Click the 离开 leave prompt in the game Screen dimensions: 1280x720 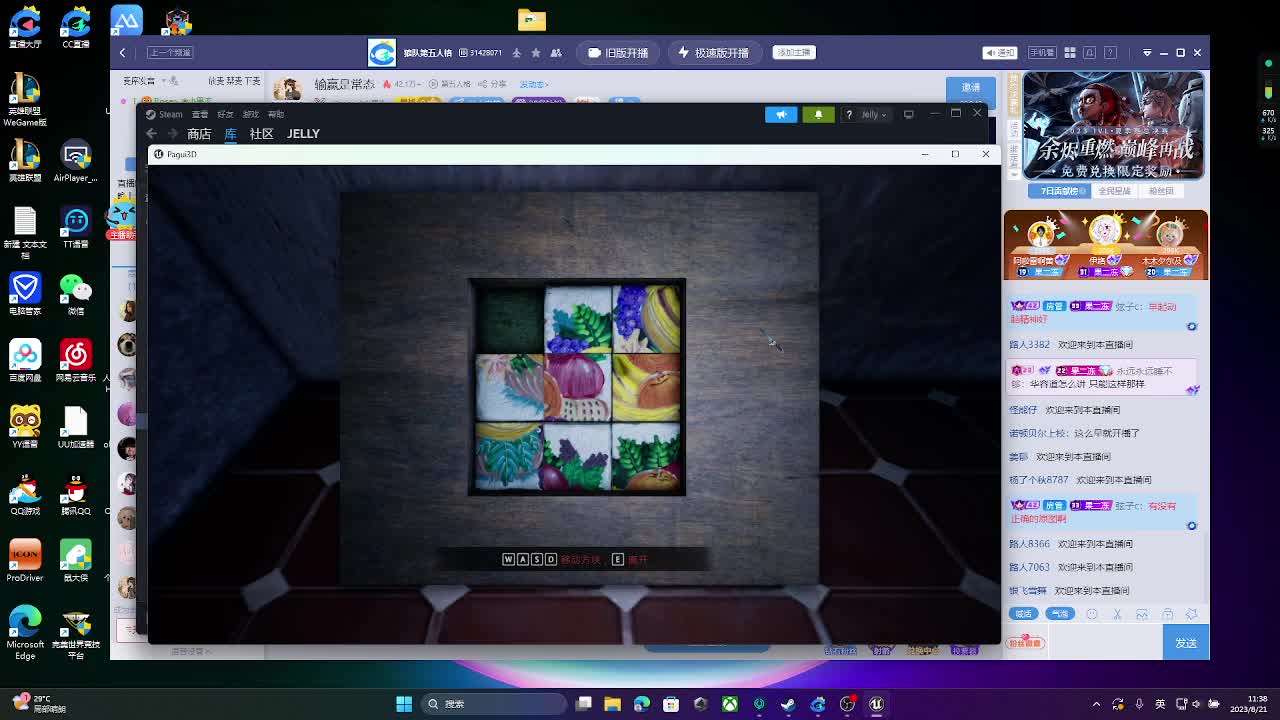pos(631,560)
